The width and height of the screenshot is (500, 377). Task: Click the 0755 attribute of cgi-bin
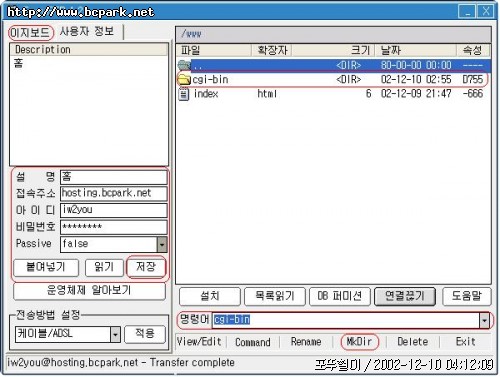point(473,79)
